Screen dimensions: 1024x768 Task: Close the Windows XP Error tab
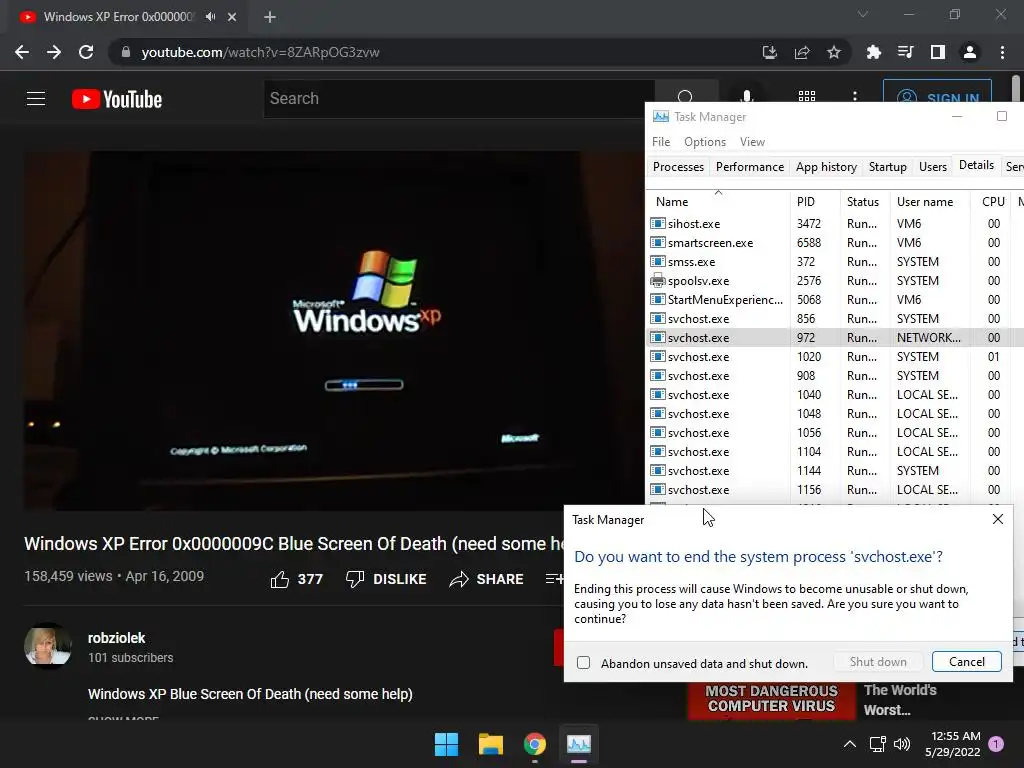tap(232, 17)
